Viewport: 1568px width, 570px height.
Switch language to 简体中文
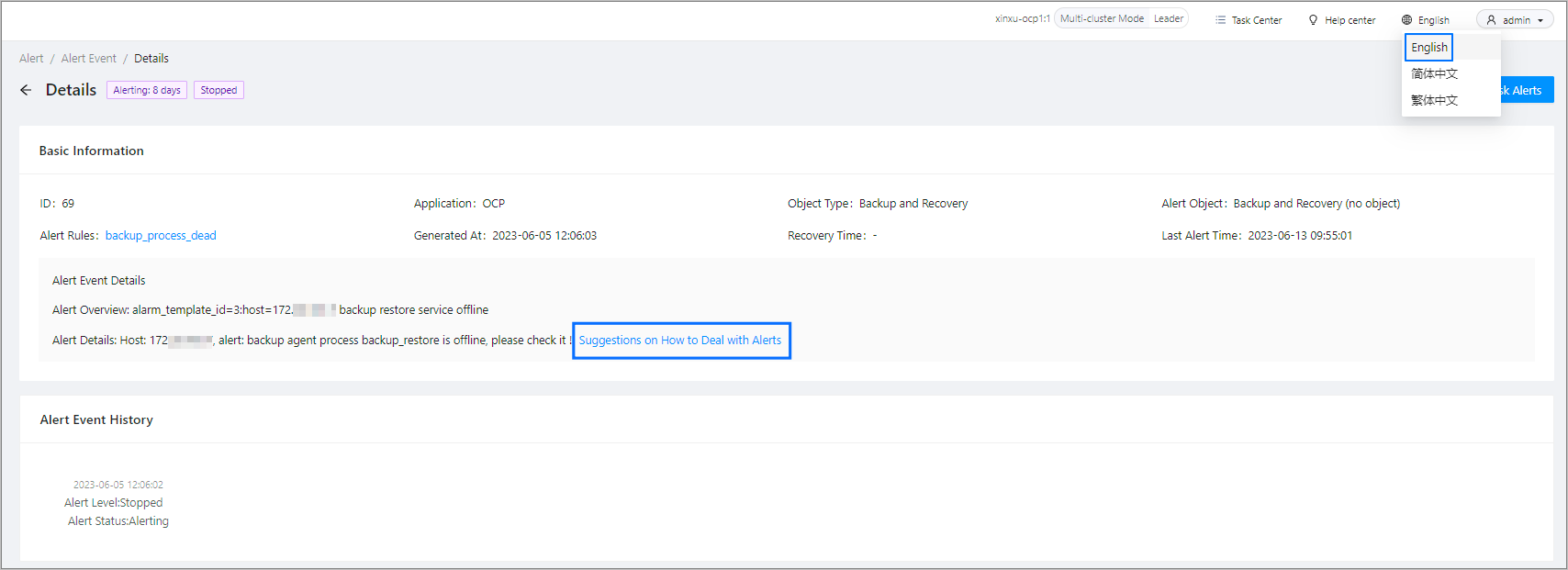[x=1434, y=73]
